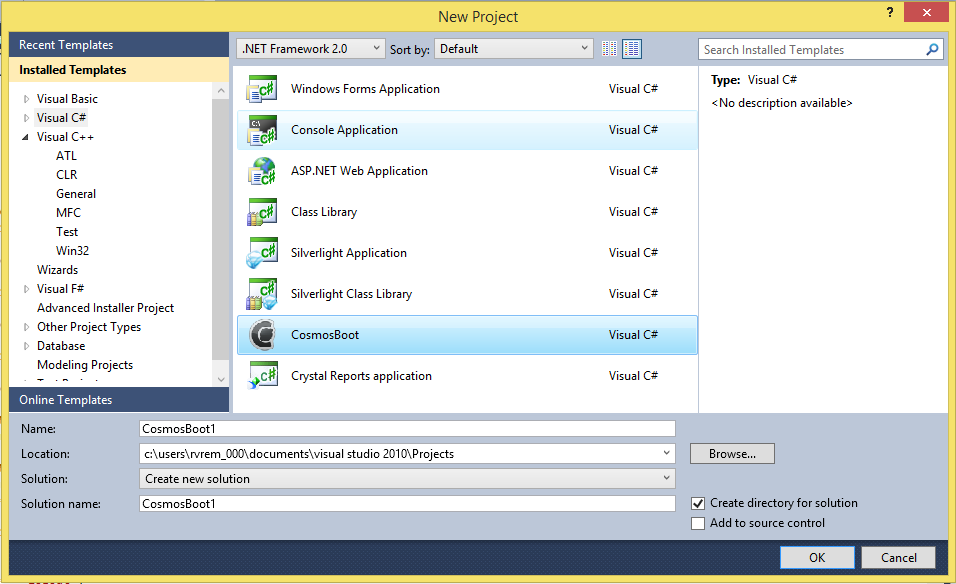Select CLR under Visual C++
This screenshot has height=584, width=956.
[66, 175]
